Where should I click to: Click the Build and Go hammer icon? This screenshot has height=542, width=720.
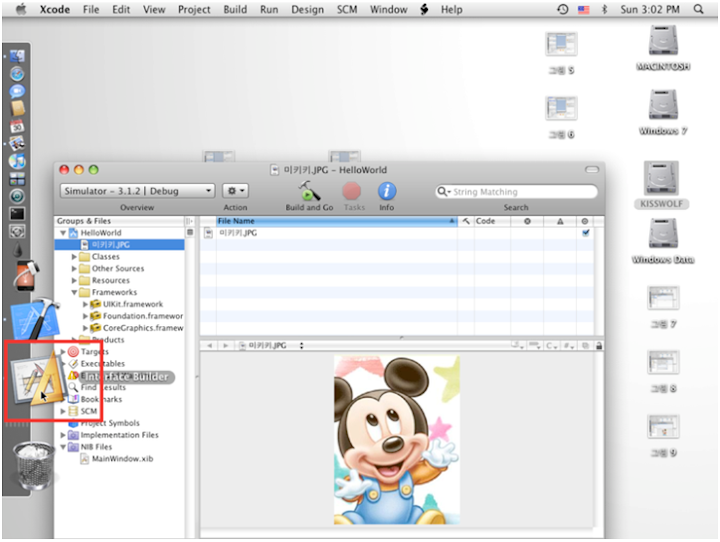tap(309, 190)
